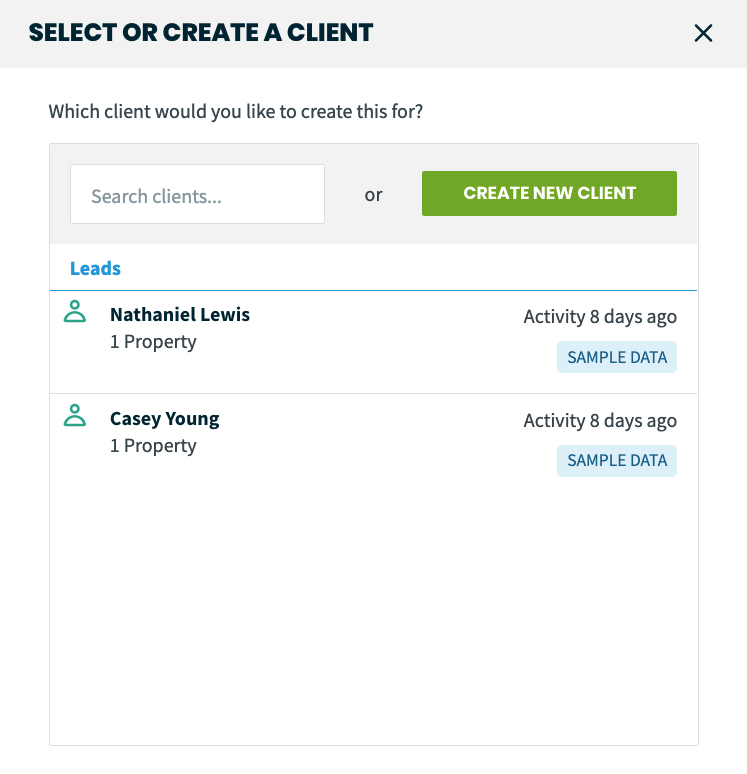Select the Nathaniel Lewis client name
The width and height of the screenshot is (747, 774).
coord(180,314)
